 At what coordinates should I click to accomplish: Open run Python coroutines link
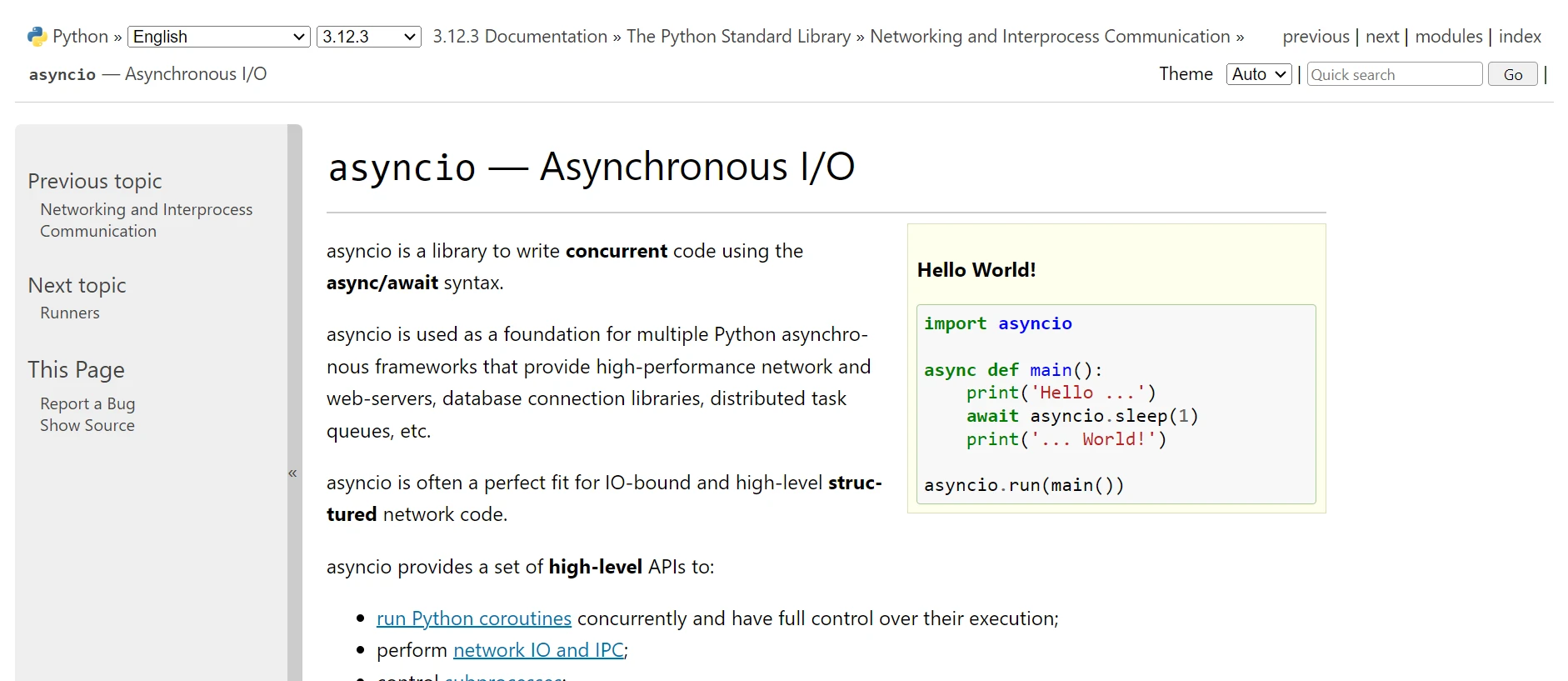(474, 618)
